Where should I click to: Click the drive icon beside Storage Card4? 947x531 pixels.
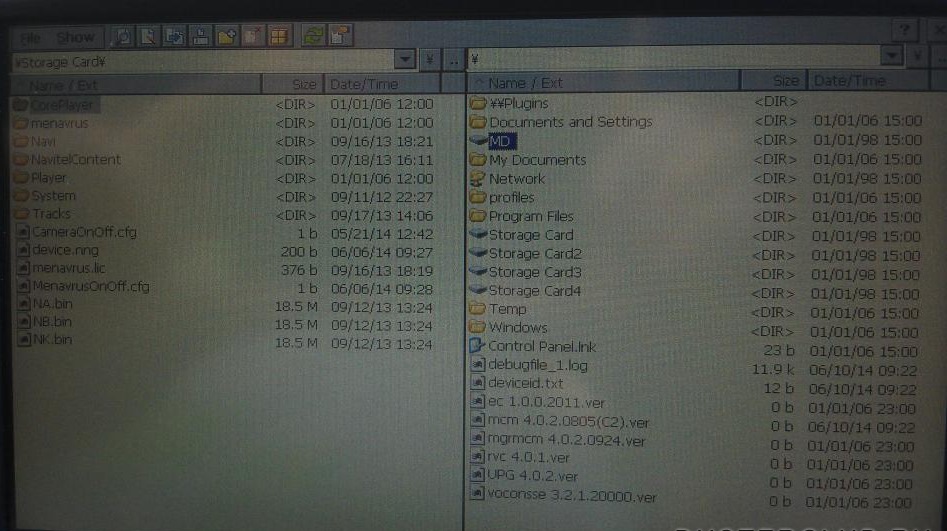click(478, 290)
